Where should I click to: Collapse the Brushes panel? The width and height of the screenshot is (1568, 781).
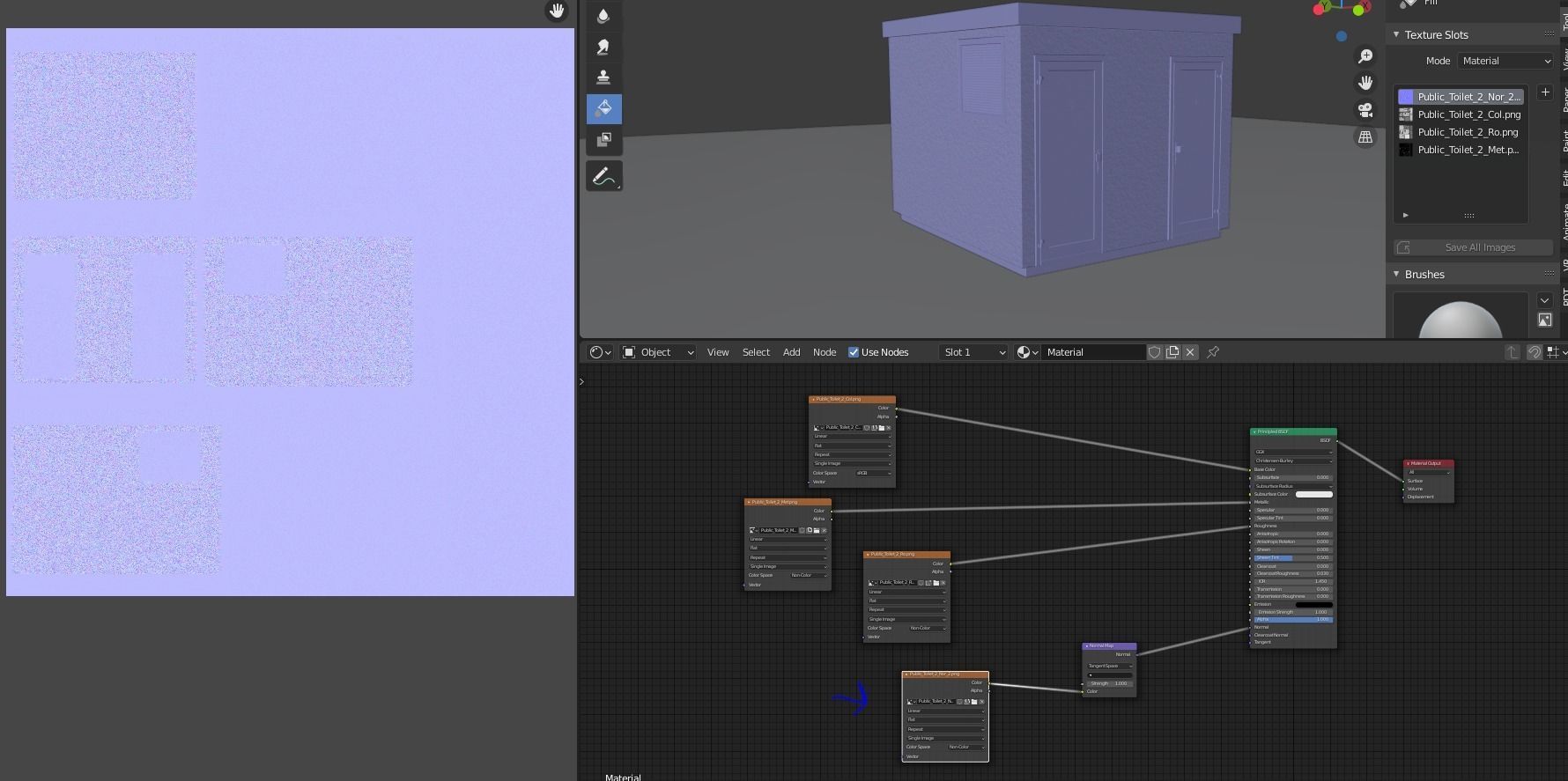1396,274
